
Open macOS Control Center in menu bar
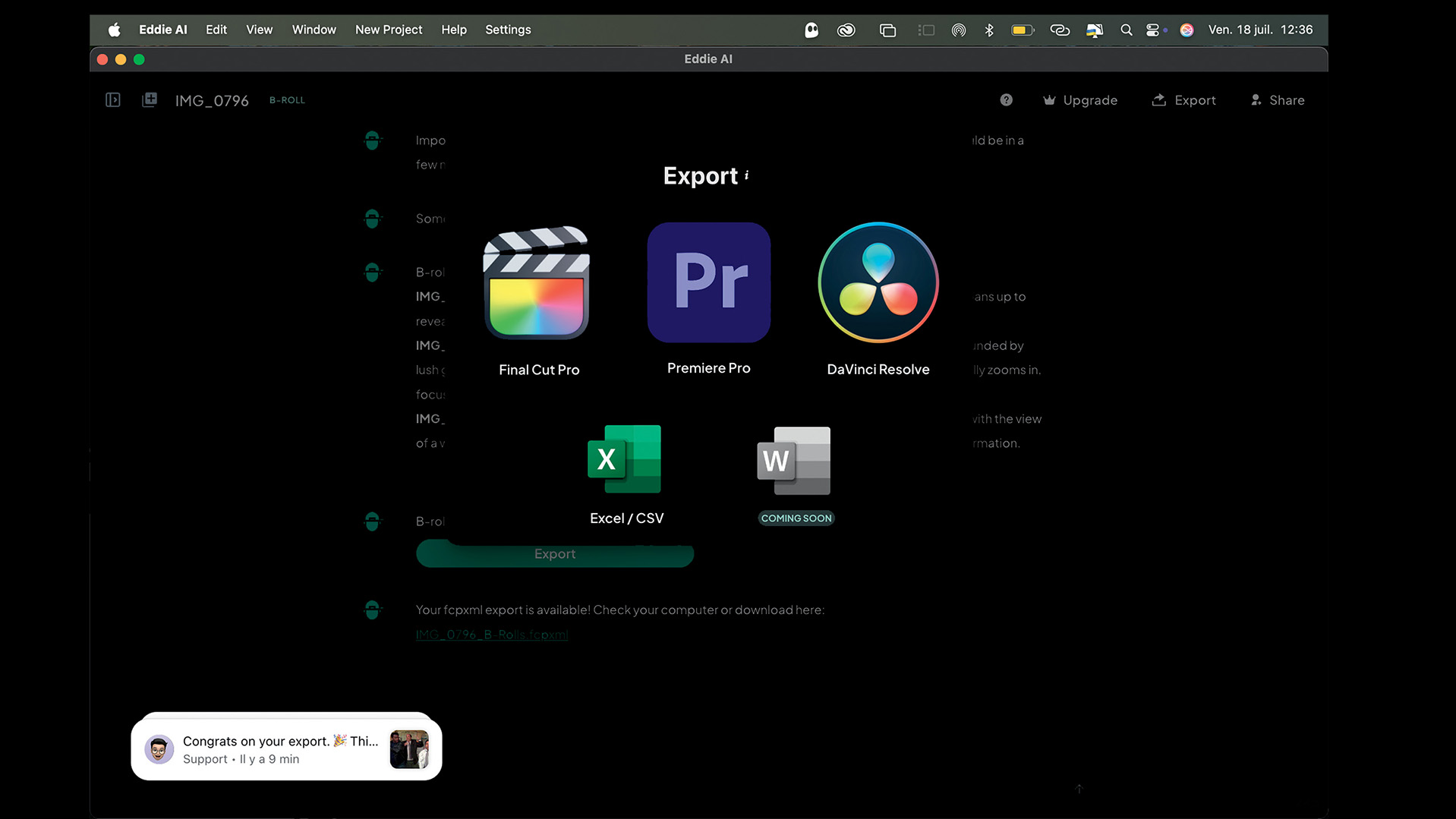coord(1153,30)
